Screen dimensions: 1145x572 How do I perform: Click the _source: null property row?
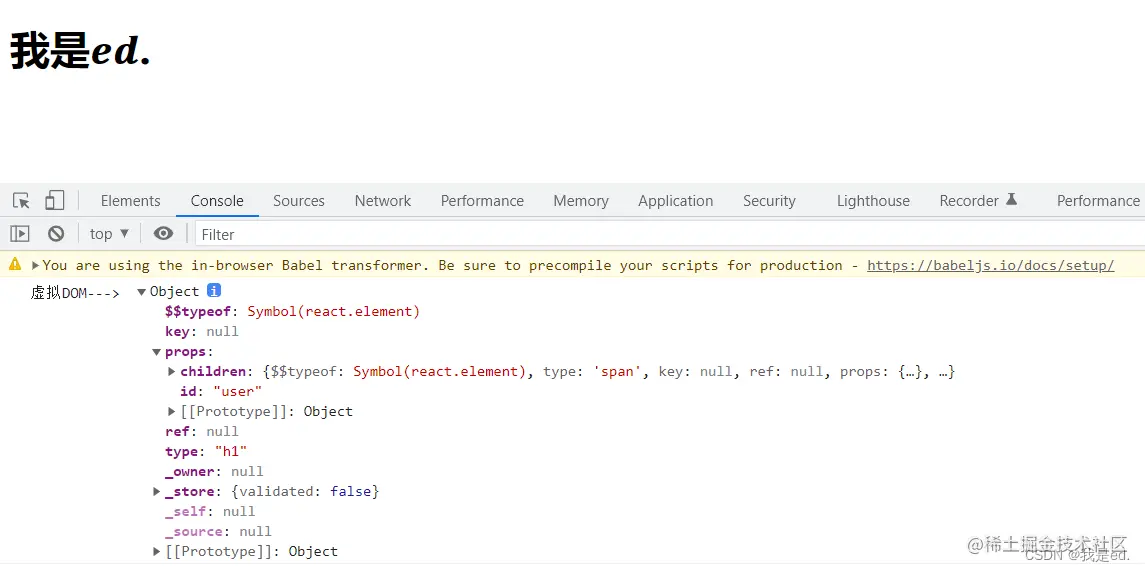click(218, 532)
